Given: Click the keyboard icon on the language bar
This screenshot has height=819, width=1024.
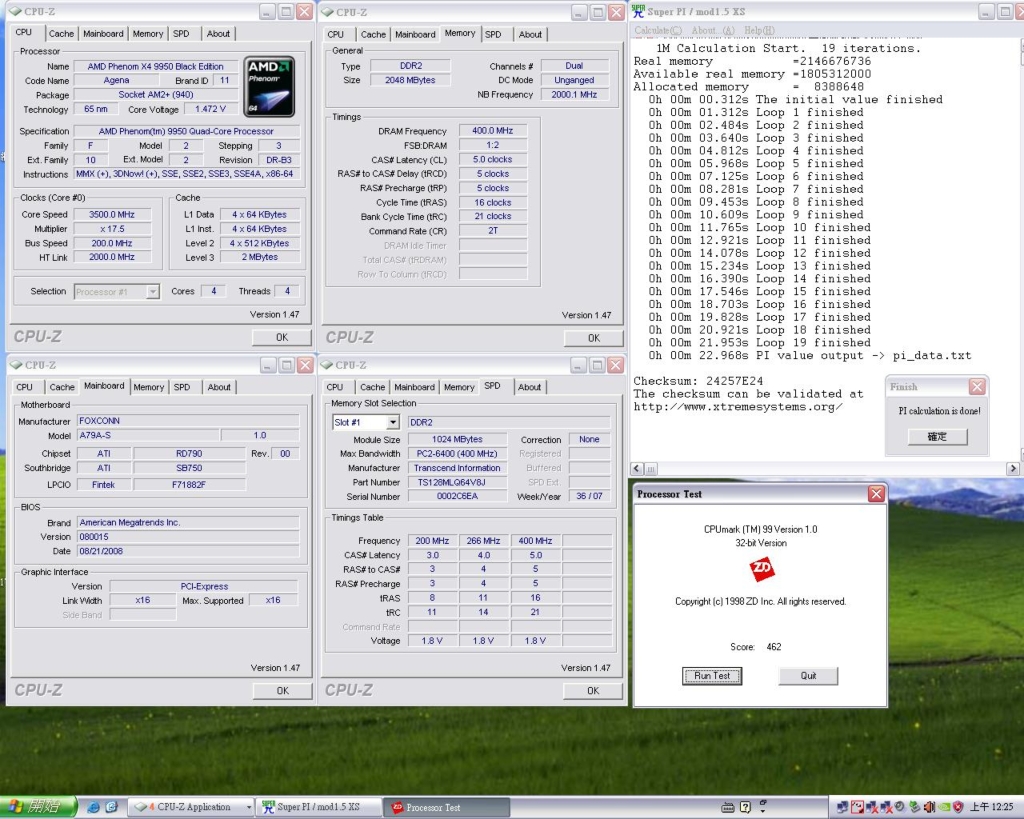Looking at the screenshot, I should tap(728, 807).
